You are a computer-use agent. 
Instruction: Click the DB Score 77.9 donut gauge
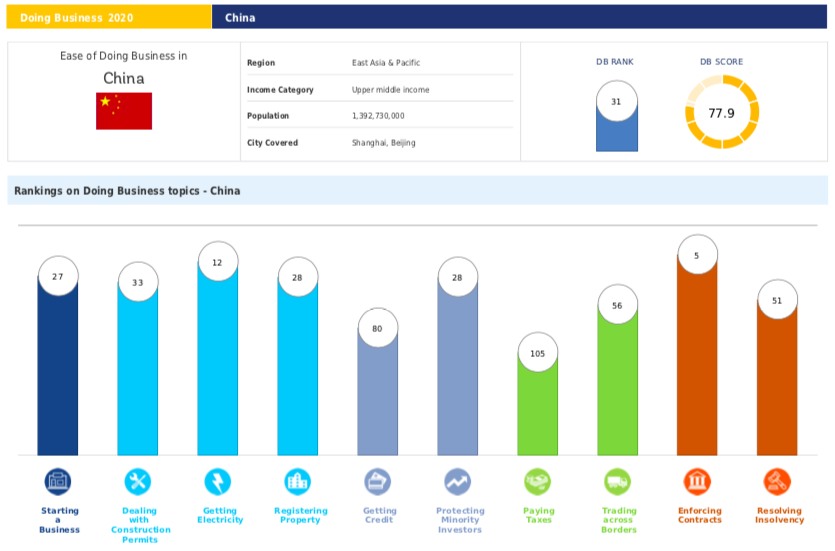click(x=722, y=113)
